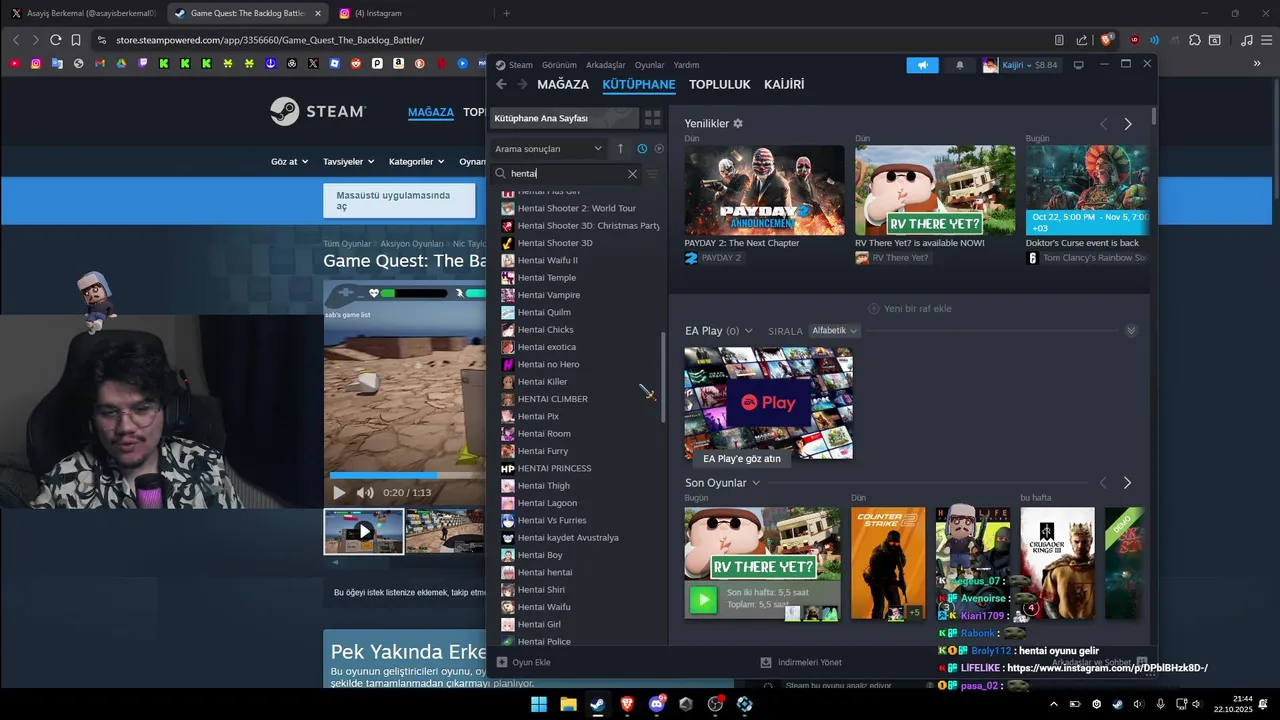Expand Kategoriler menu on Steam webpage
This screenshot has width=1280, height=720.
click(416, 161)
